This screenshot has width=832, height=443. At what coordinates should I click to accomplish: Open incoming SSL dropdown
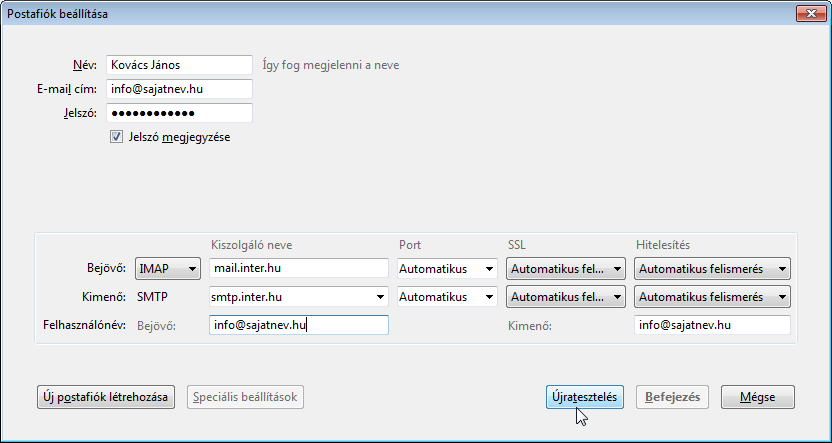coord(566,269)
